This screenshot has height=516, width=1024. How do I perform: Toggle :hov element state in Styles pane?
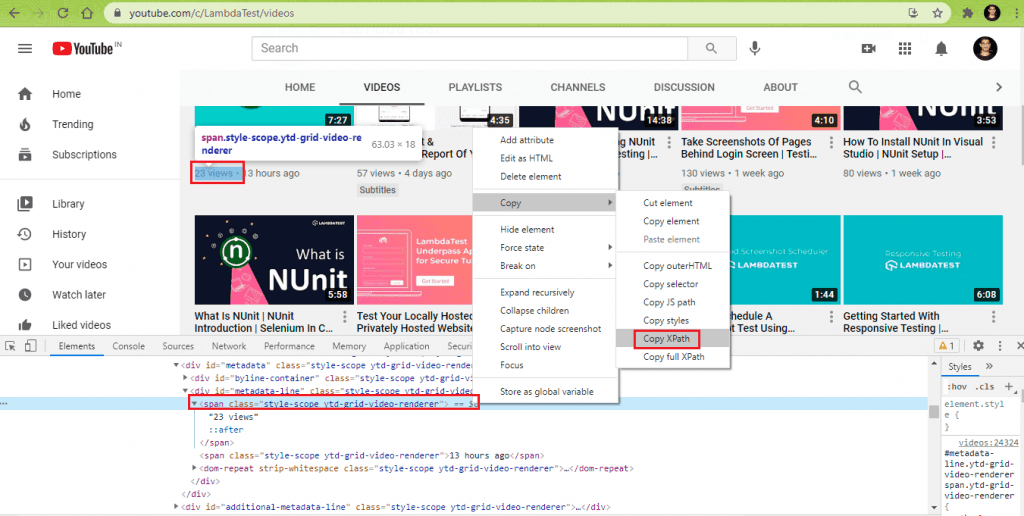956,386
